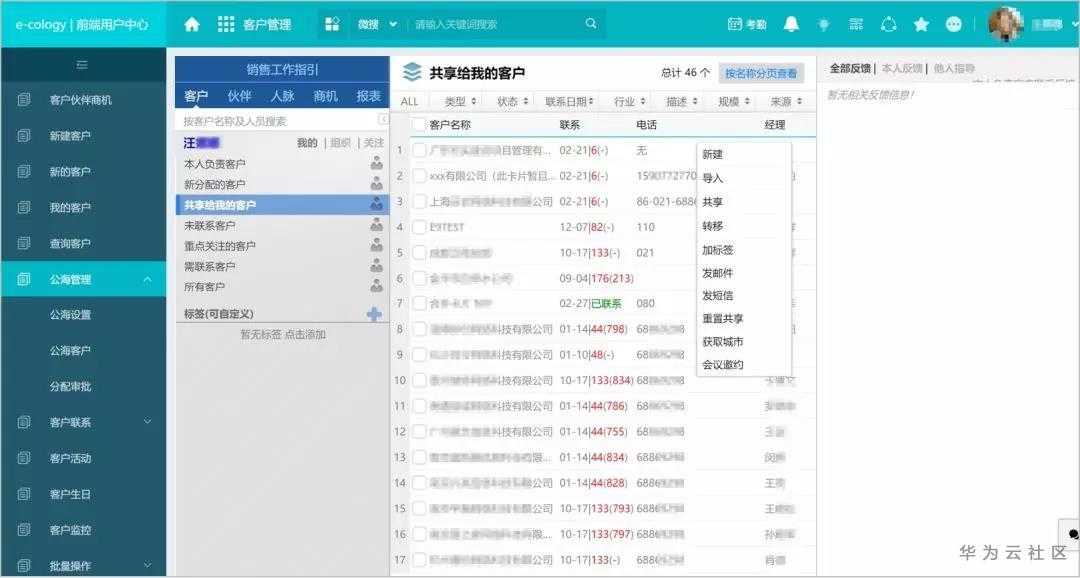Collapse the 公海管理 sidebar section
Screen dimensions: 1080x578
(147, 279)
